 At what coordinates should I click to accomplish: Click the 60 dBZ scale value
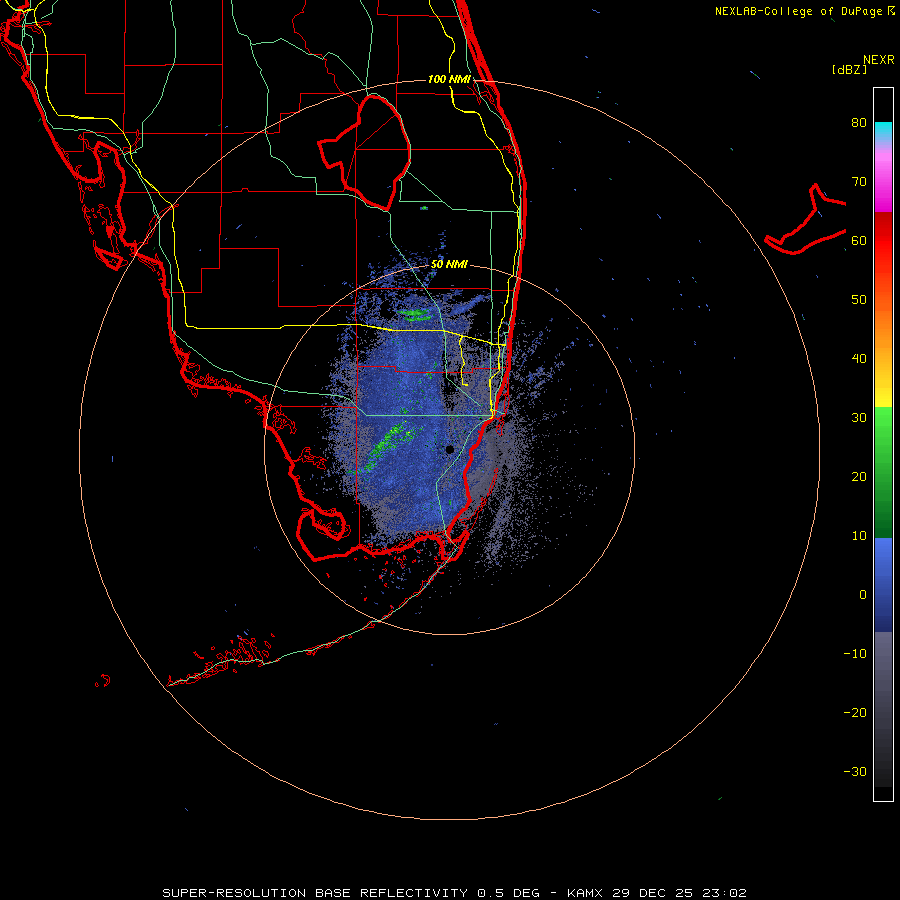coord(859,240)
